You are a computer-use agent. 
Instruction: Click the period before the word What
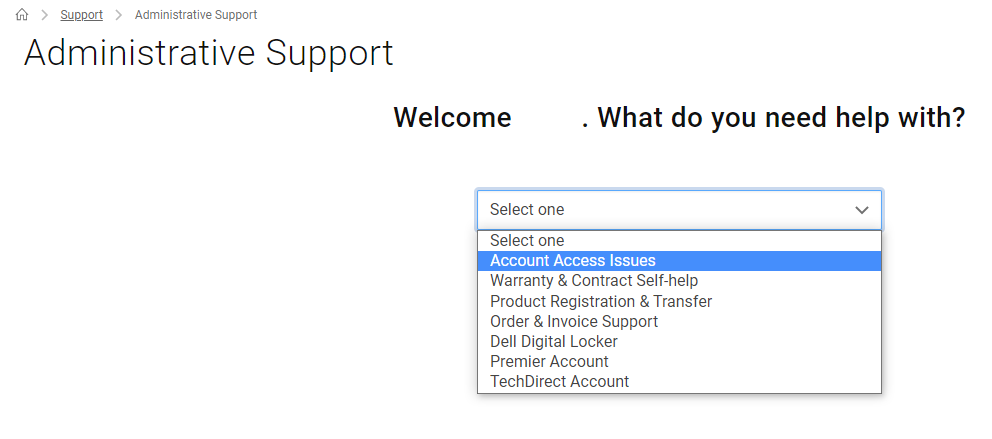pyautogui.click(x=586, y=122)
